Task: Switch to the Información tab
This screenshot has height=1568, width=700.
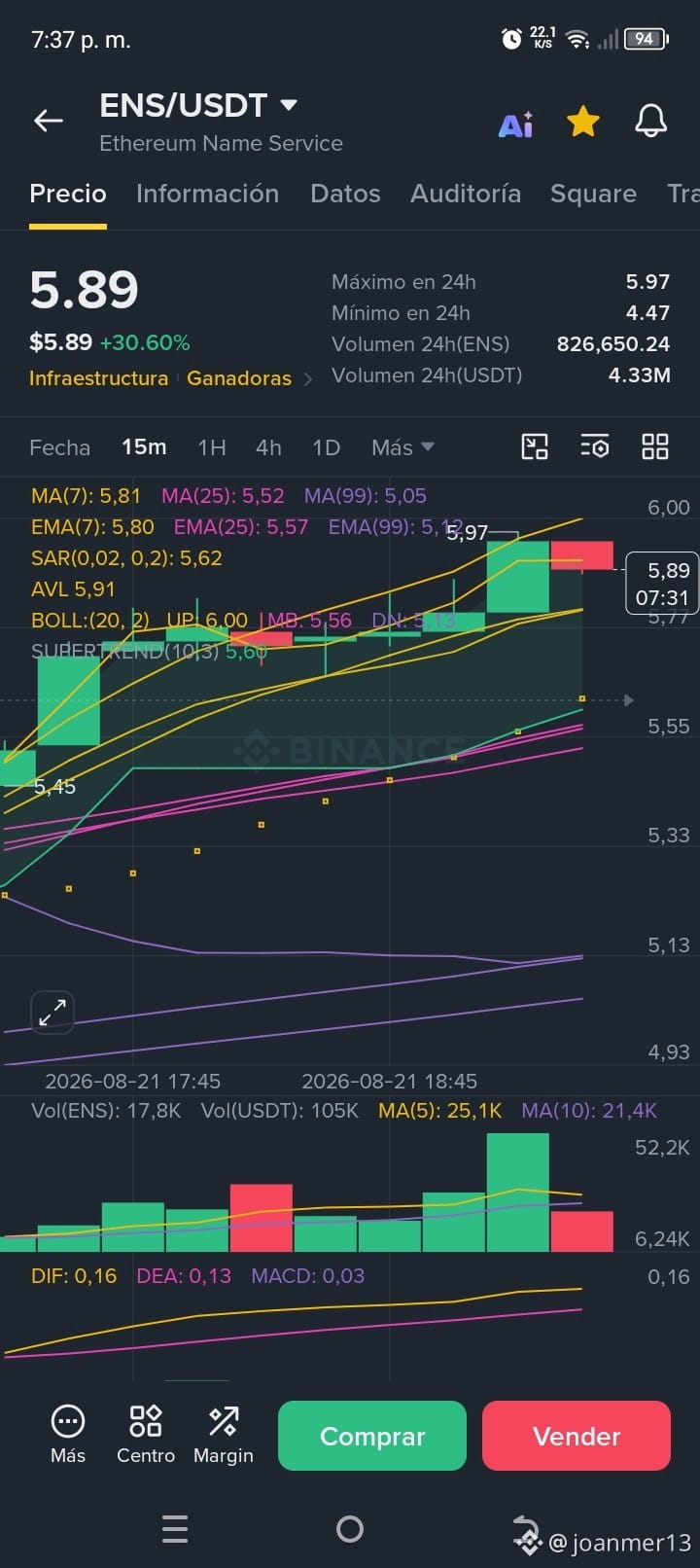Action: pyautogui.click(x=207, y=194)
